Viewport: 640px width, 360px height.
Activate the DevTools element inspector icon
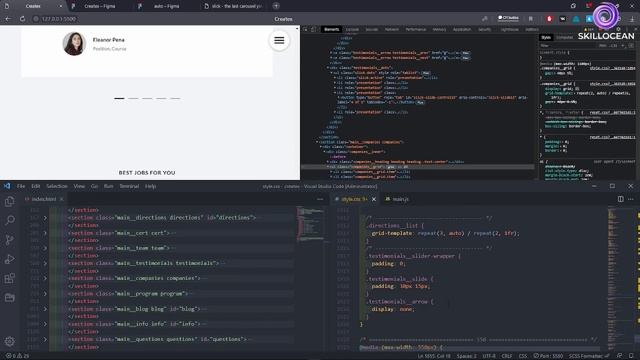[x=305, y=29]
